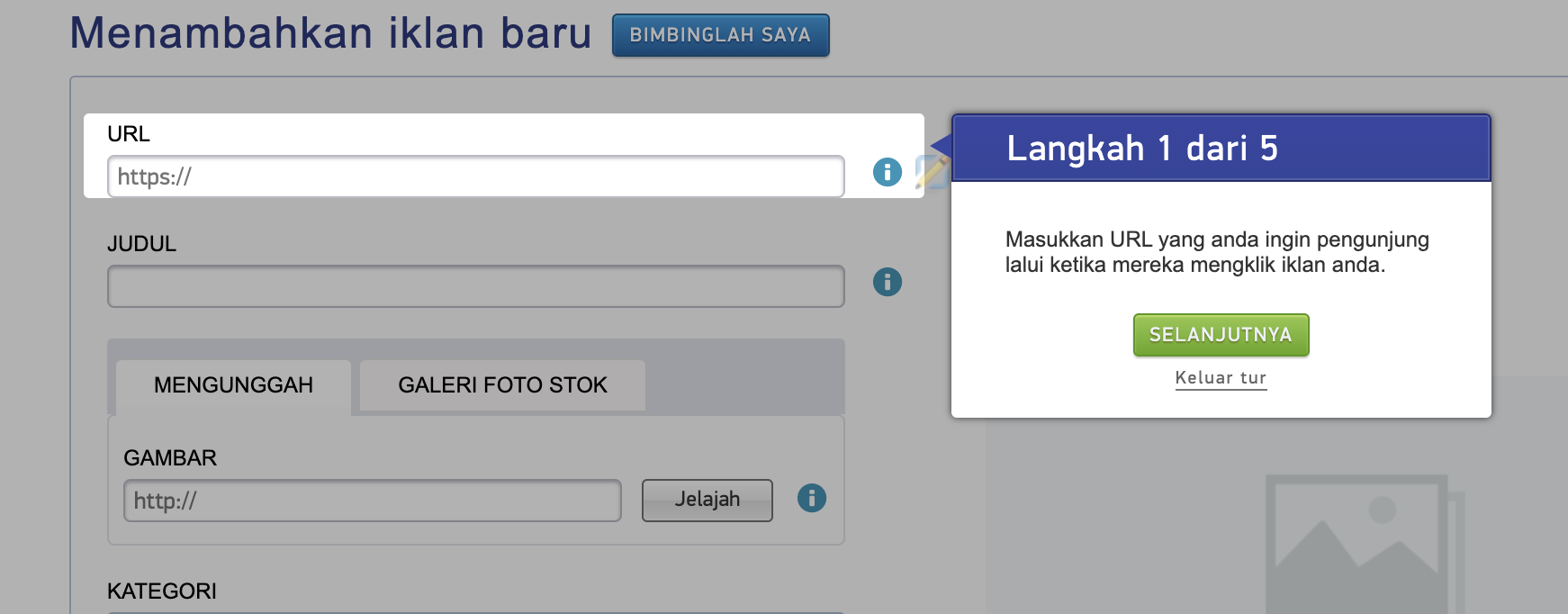Click the Langkah 1 dari 5 header

click(1141, 149)
